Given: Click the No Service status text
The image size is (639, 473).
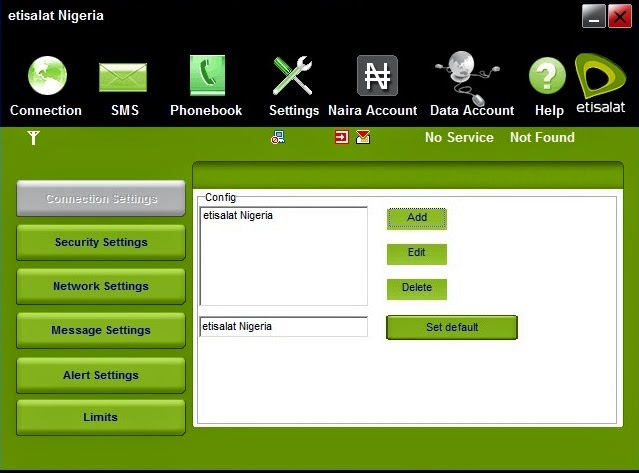Looking at the screenshot, I should pos(459,137).
